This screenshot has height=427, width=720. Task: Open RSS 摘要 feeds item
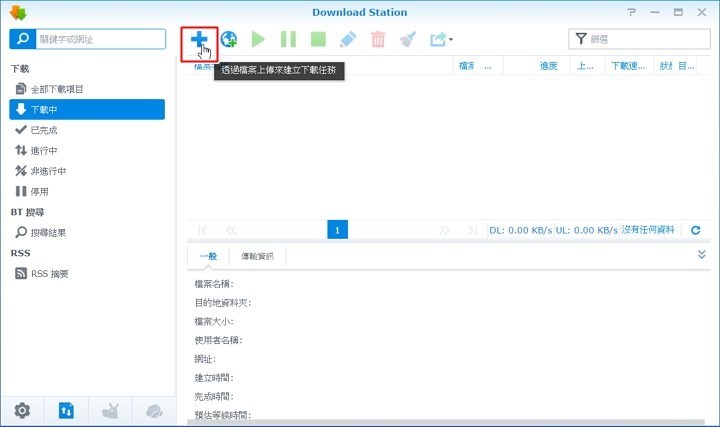click(x=50, y=273)
